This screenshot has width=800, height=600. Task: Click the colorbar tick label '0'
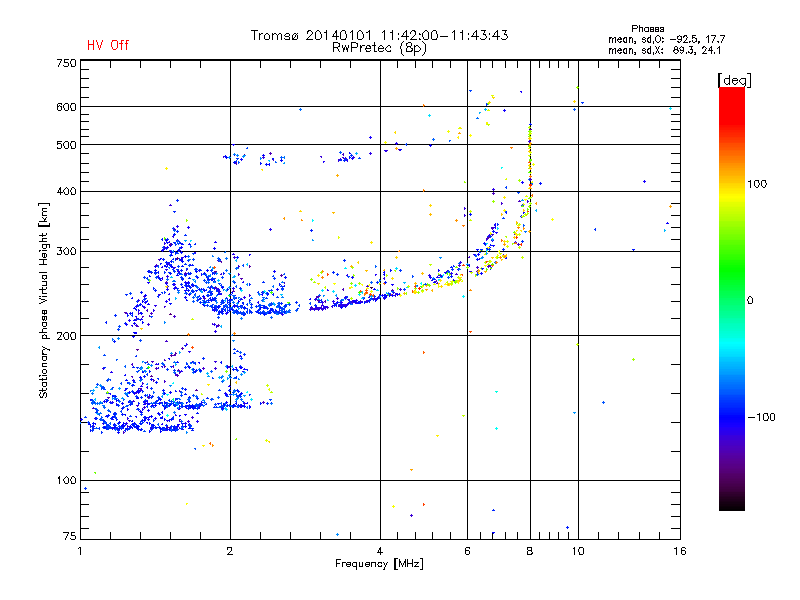750,301
